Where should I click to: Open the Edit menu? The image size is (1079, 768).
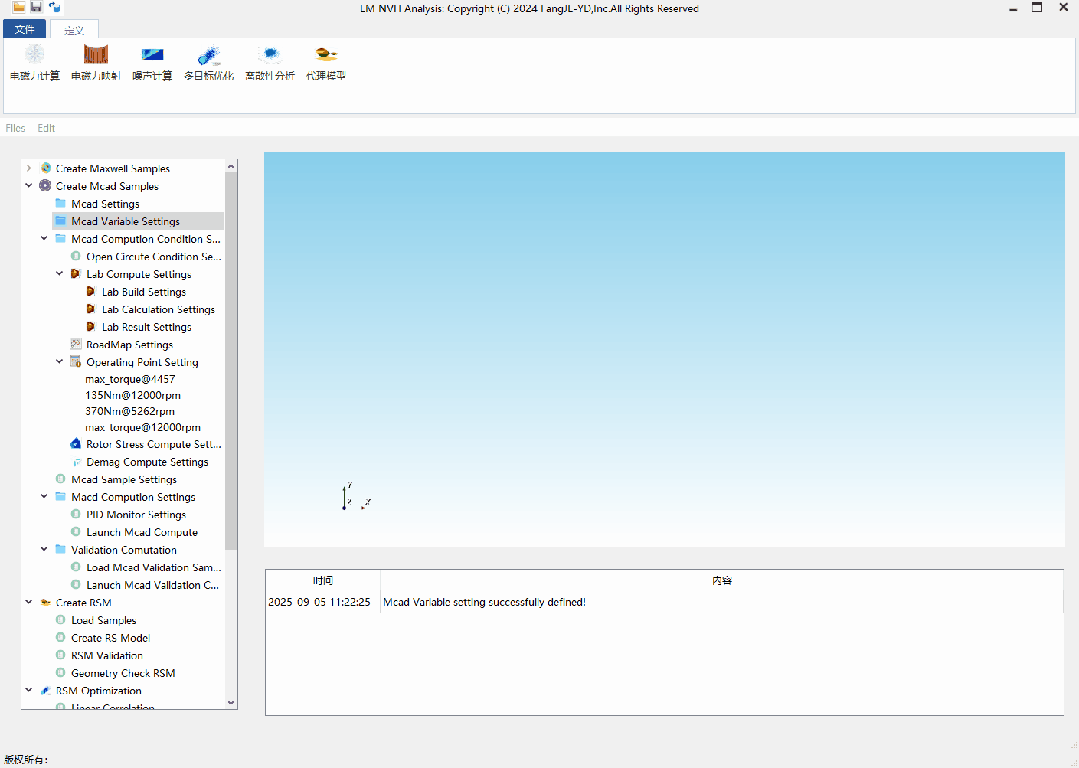pos(46,128)
